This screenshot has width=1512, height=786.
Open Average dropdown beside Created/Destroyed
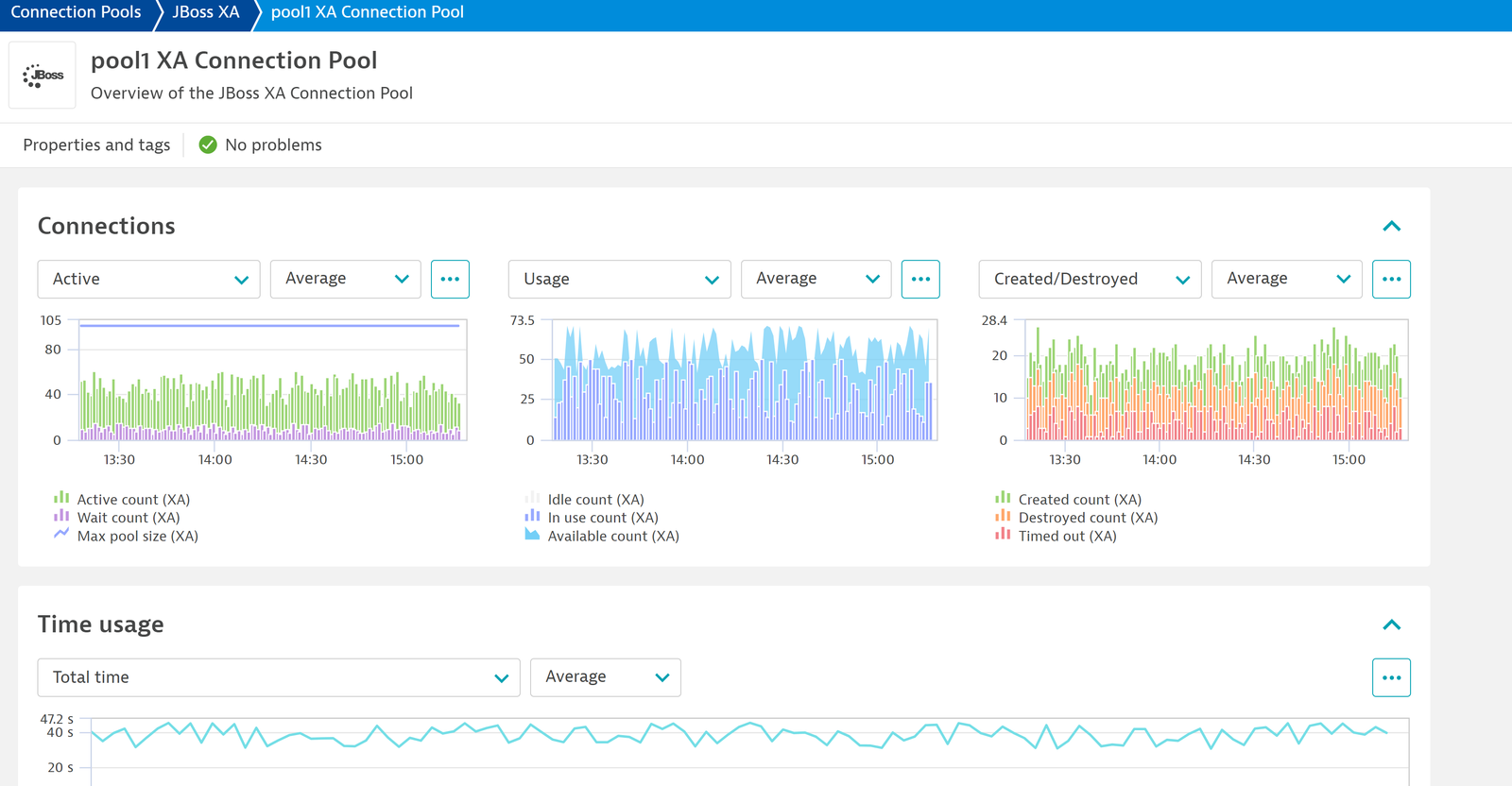point(1287,279)
